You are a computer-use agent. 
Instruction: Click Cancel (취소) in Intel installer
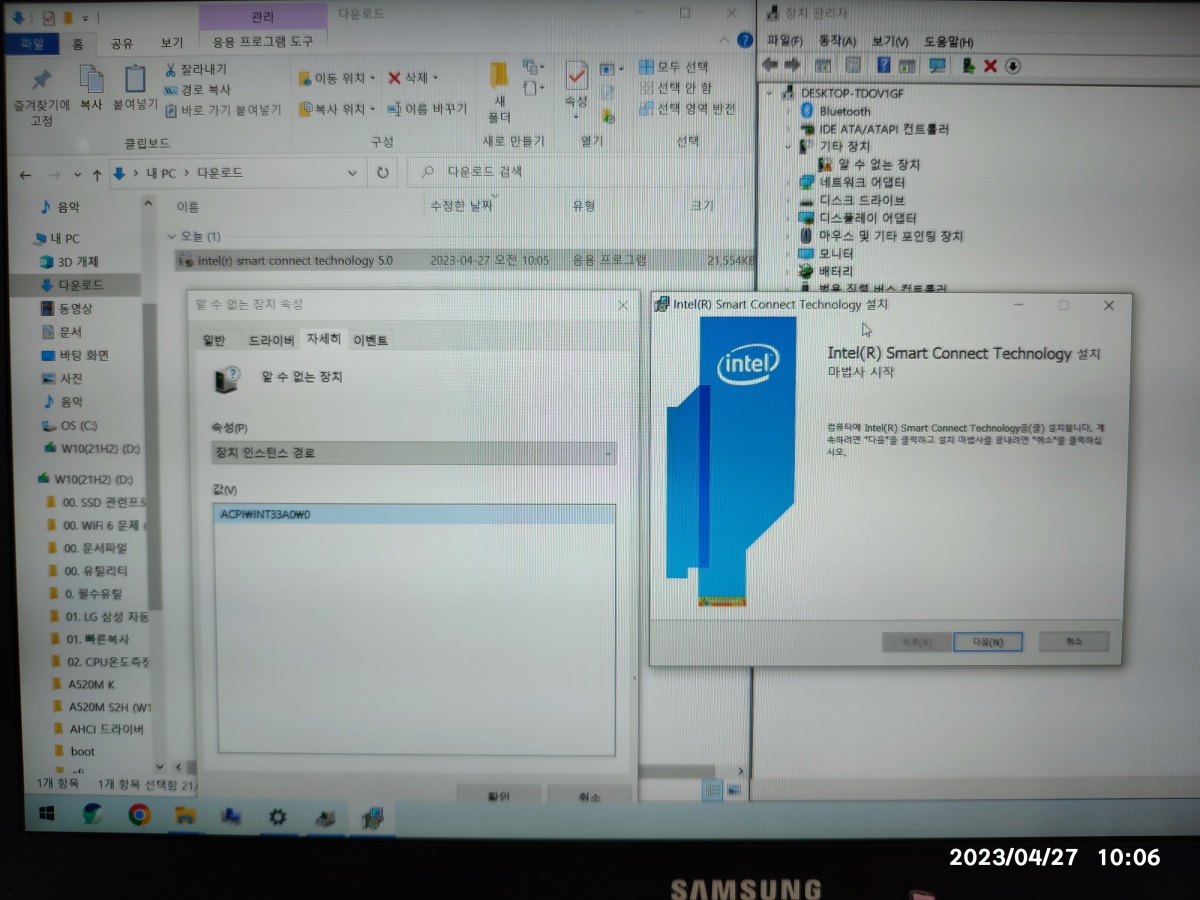(1074, 641)
